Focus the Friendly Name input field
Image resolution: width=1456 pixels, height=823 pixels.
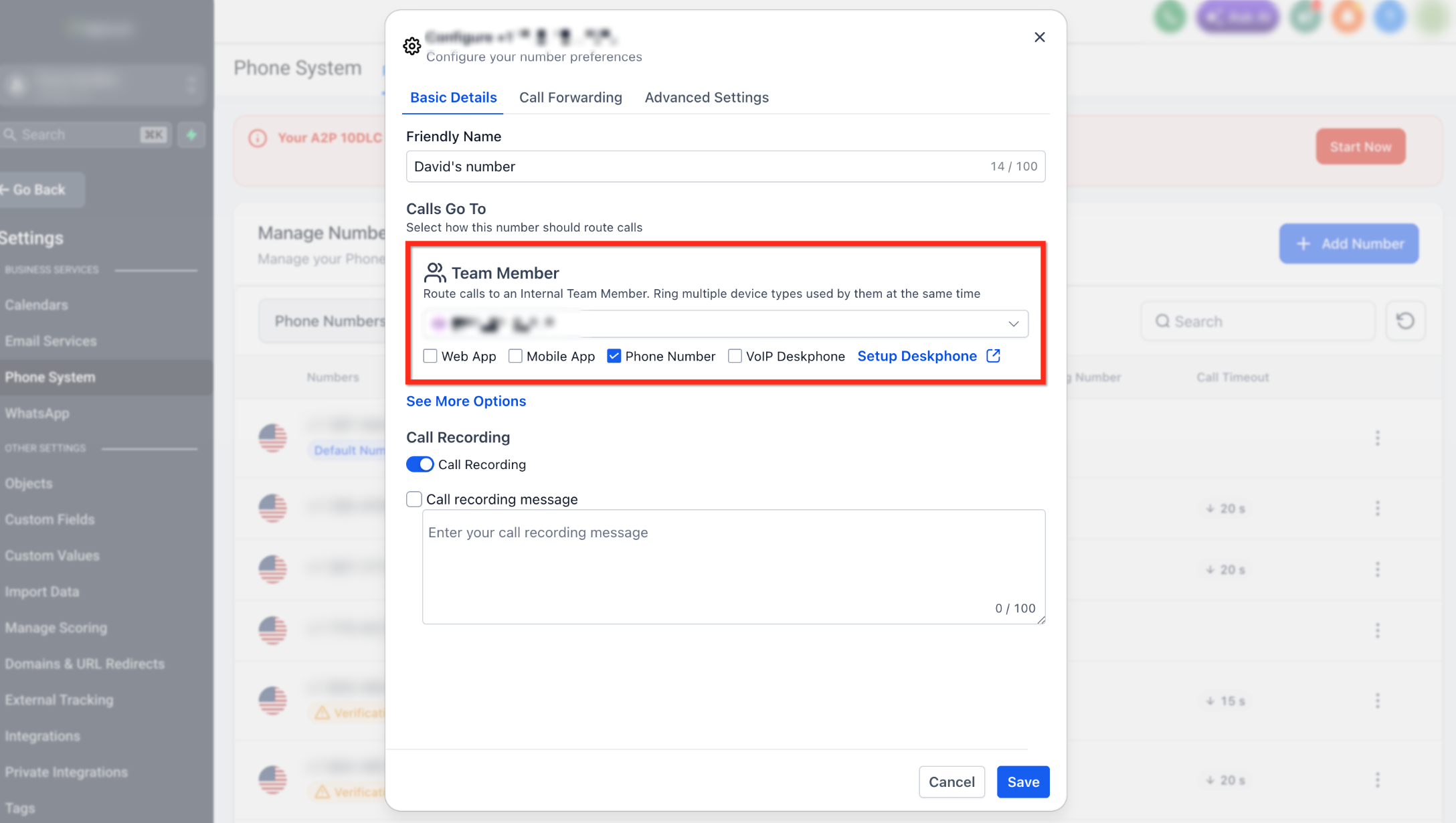[725, 167]
